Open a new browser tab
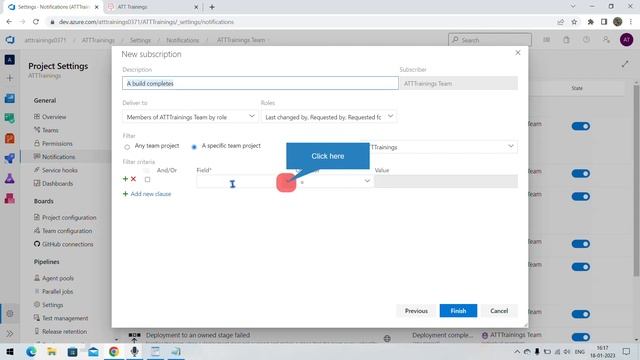640x360 pixels. click(x=212, y=7)
